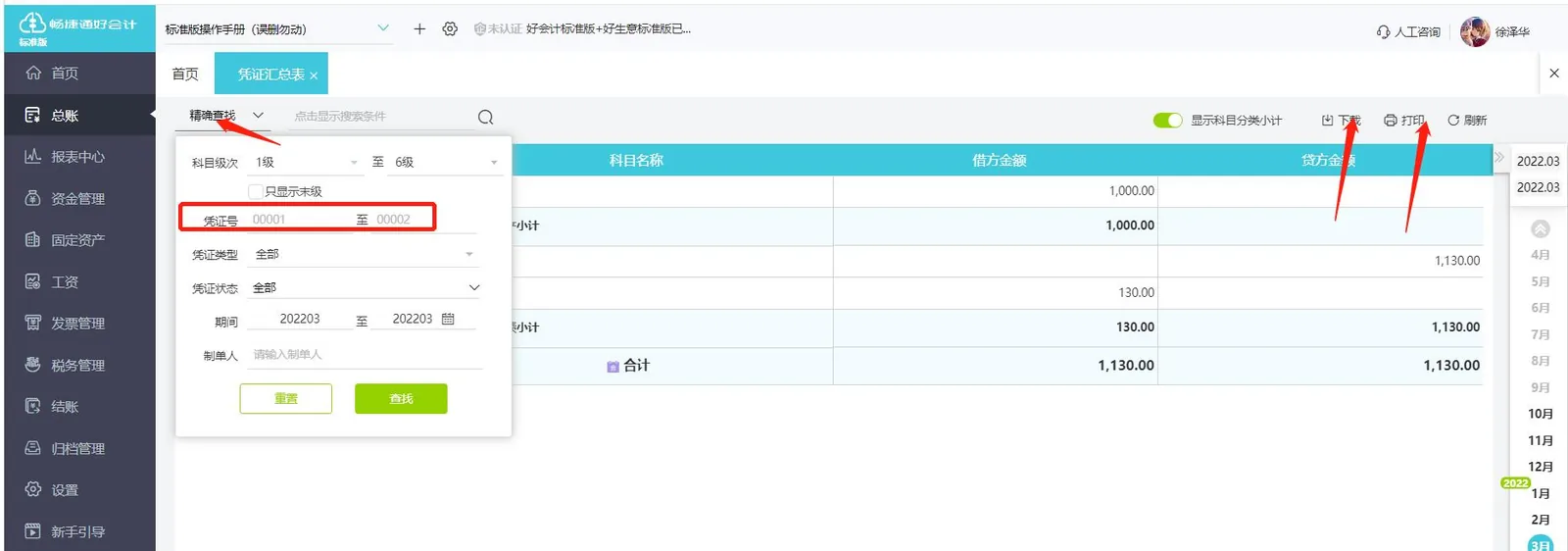Select 12月 in the month list
Screen dimensions: 1568x551
click(x=1541, y=467)
